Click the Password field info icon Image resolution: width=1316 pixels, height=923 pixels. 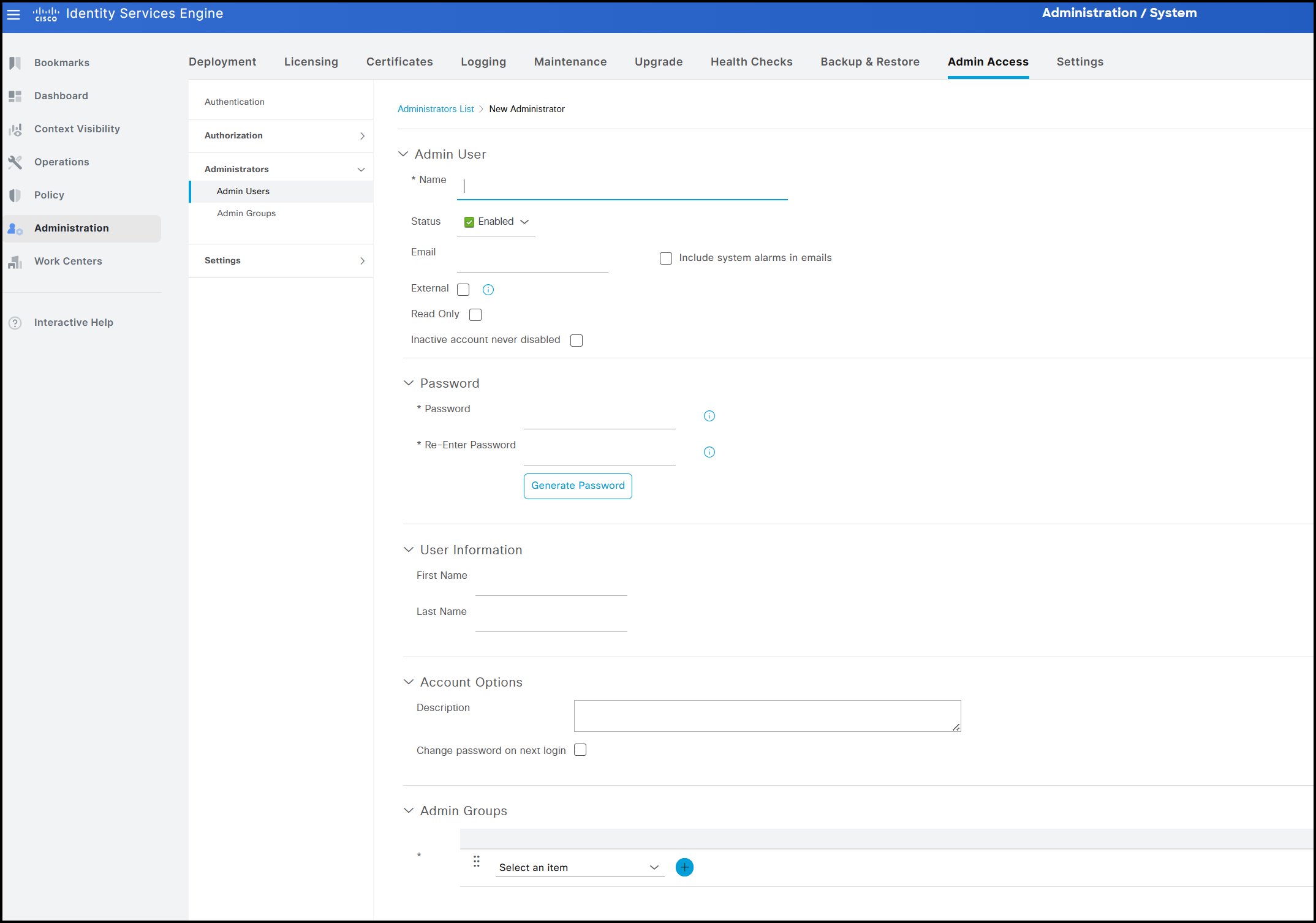pyautogui.click(x=709, y=416)
